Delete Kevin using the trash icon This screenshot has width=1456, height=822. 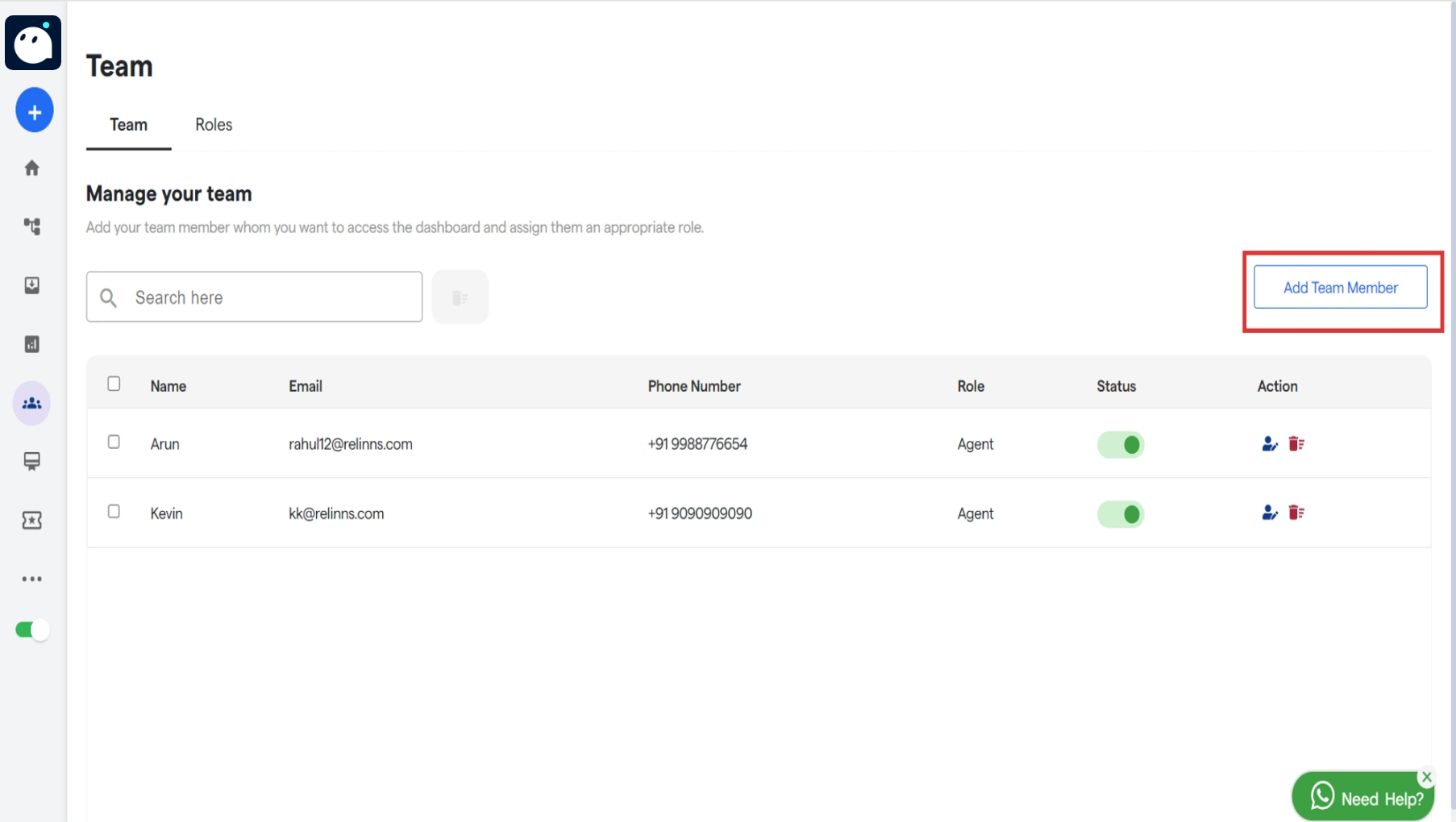coord(1297,513)
